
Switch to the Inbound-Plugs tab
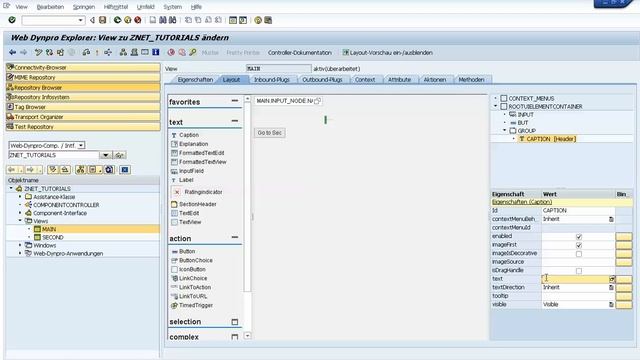[271, 80]
